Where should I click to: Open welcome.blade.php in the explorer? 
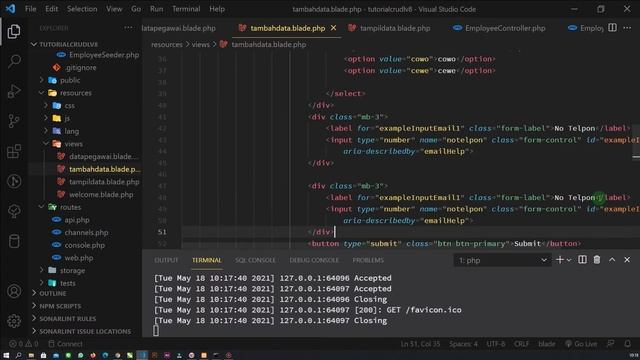[x=101, y=195]
